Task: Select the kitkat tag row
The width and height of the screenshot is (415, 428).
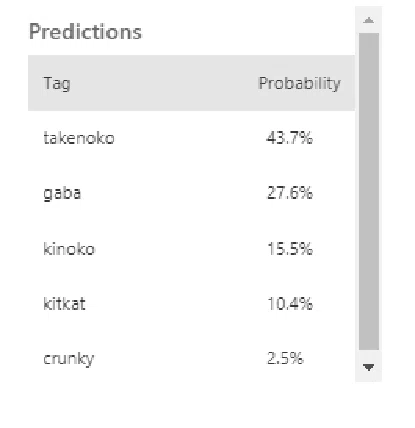Action: 191,304
